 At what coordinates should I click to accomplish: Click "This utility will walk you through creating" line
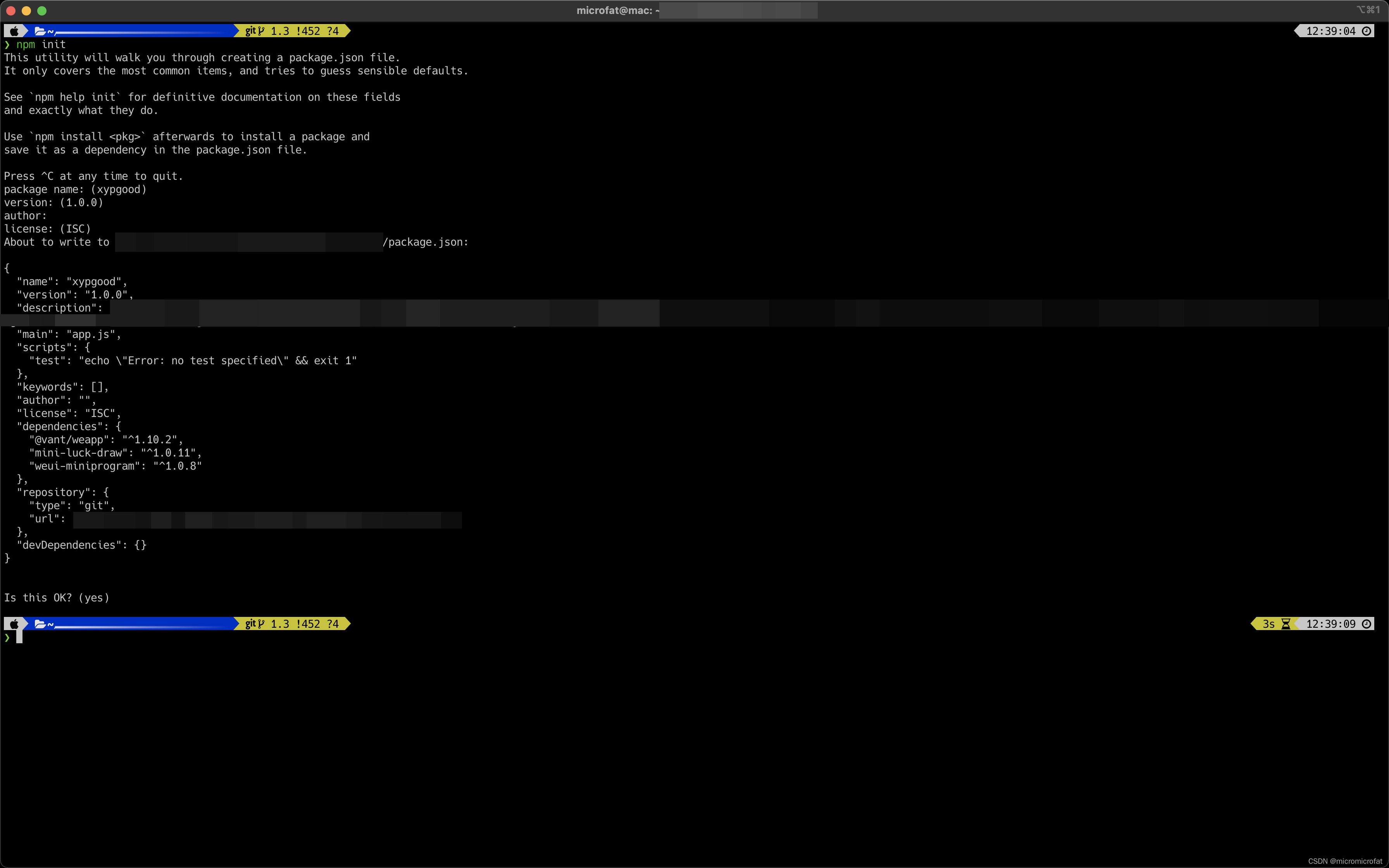tap(202, 57)
